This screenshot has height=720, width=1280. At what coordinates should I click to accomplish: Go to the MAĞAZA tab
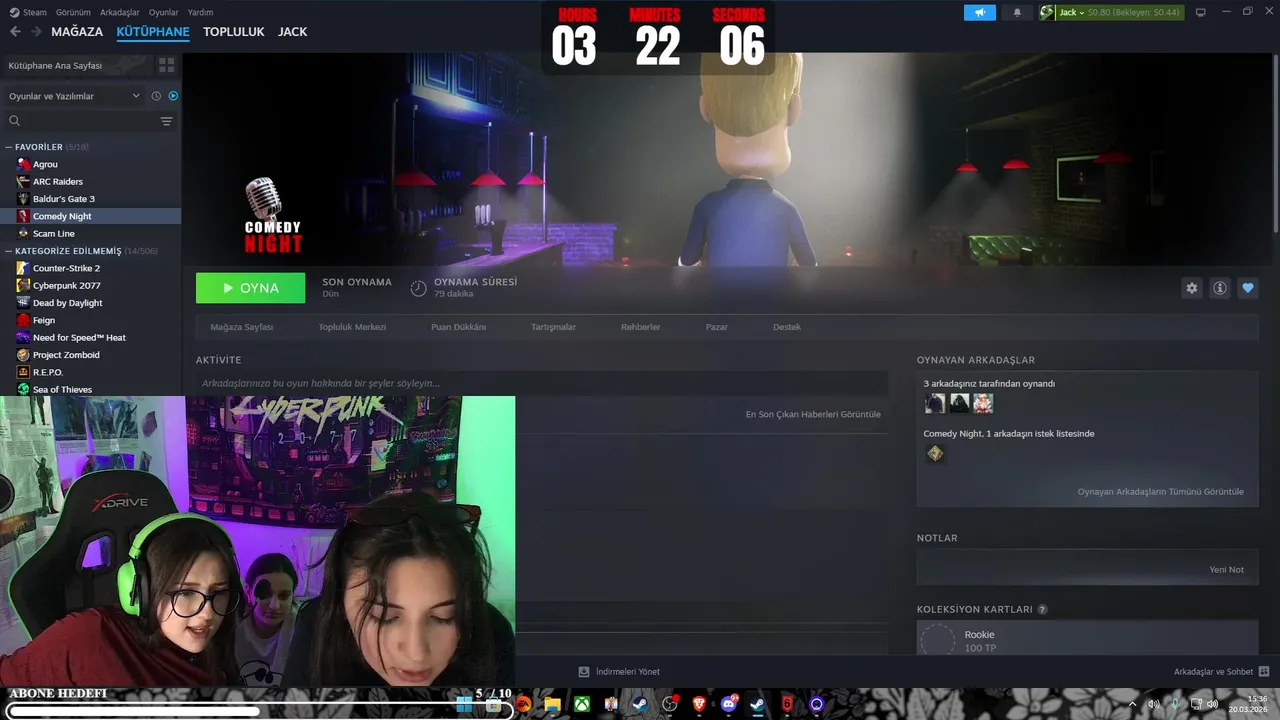pos(77,32)
